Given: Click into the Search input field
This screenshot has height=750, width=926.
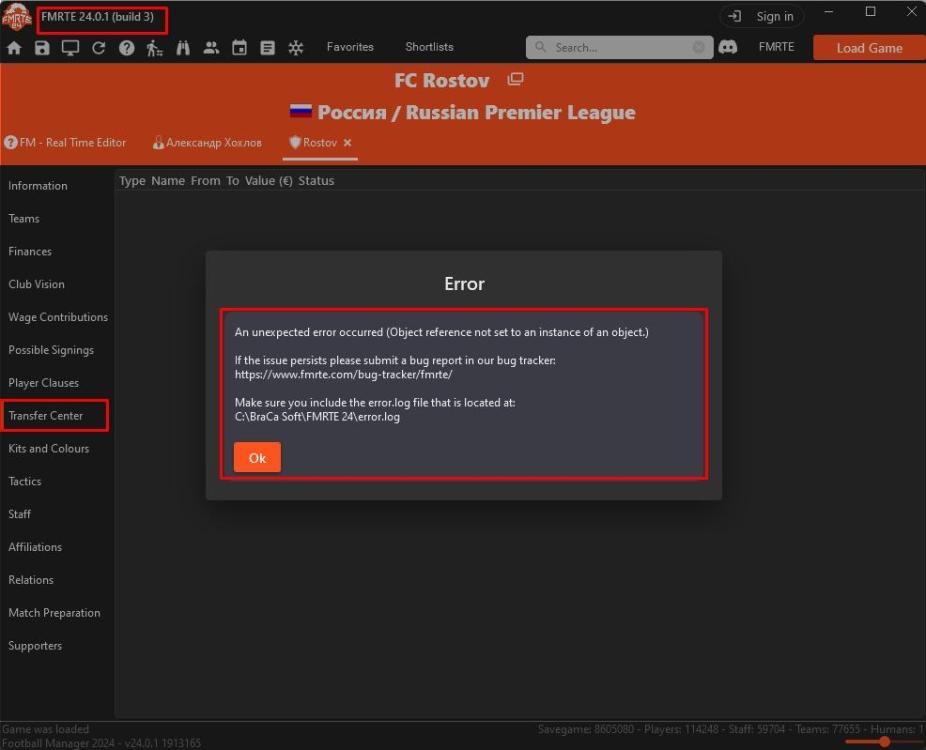Looking at the screenshot, I should pos(620,47).
